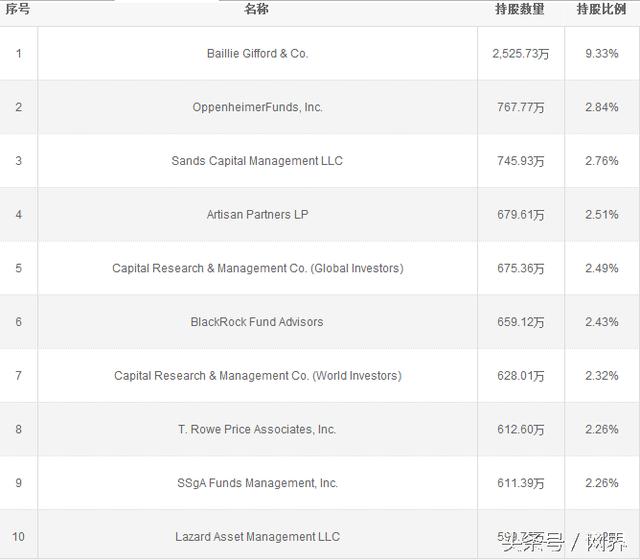Click the 767.77万 shares cell

[520, 107]
